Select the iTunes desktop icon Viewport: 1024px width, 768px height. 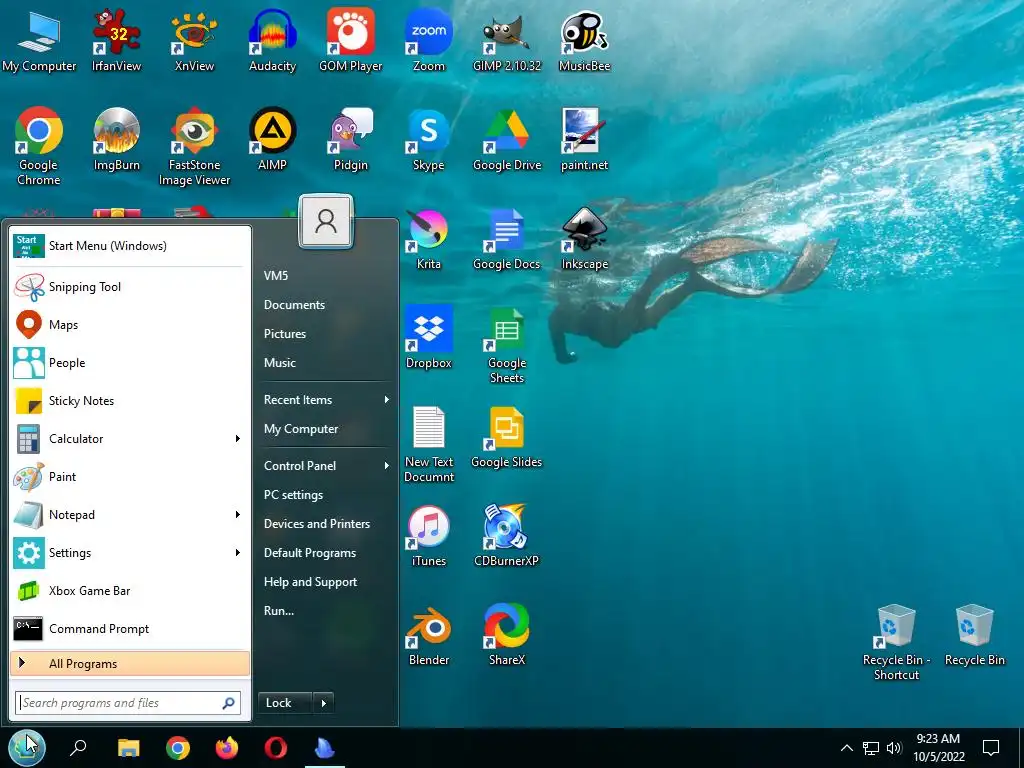428,536
